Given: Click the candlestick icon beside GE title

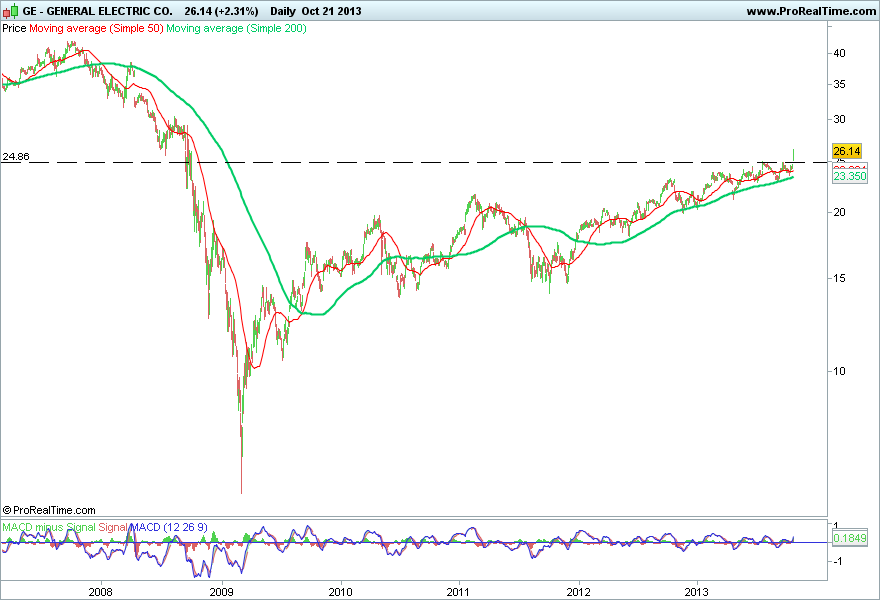Looking at the screenshot, I should [x=10, y=11].
